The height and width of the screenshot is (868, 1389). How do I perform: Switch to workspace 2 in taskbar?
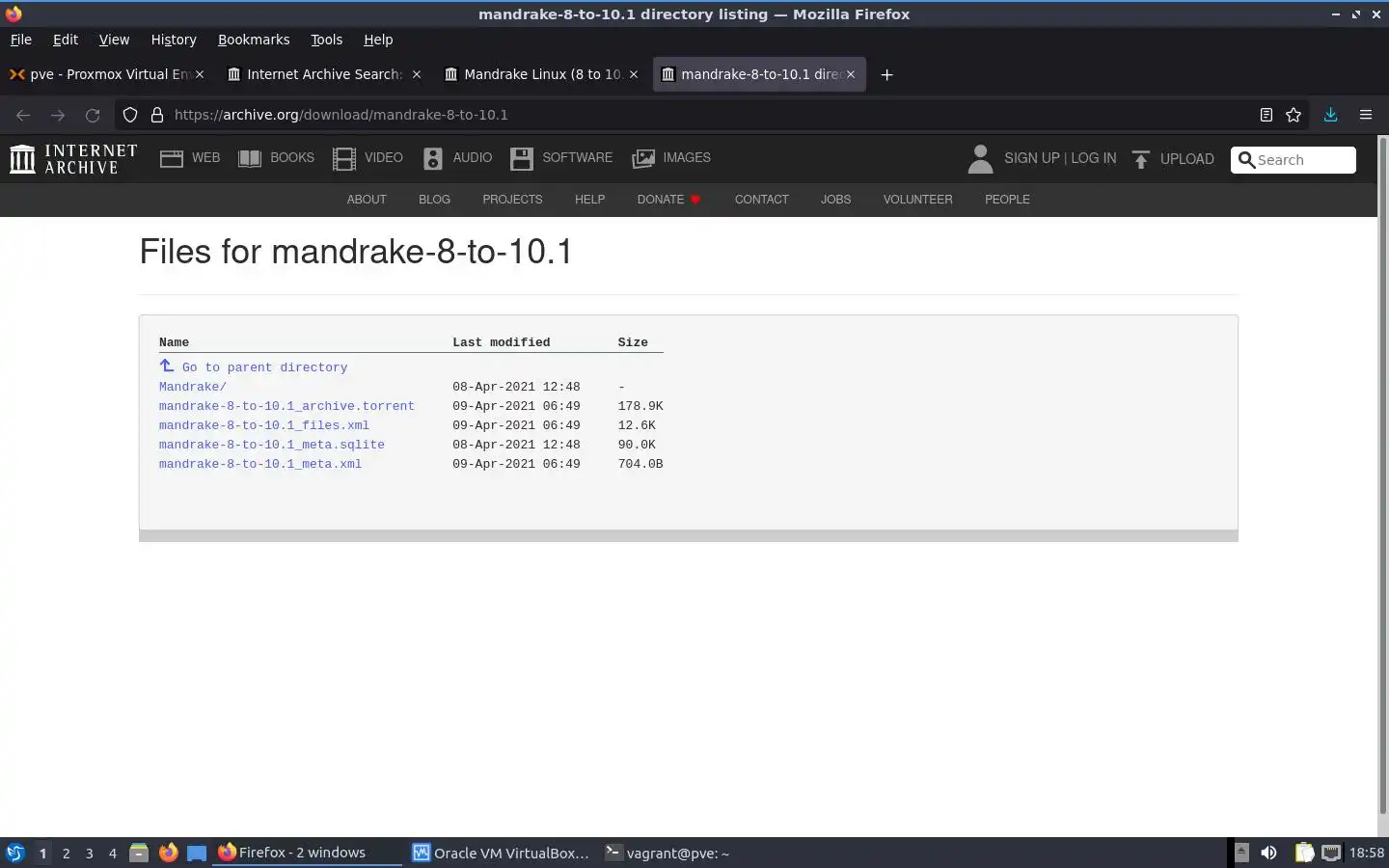[x=66, y=853]
